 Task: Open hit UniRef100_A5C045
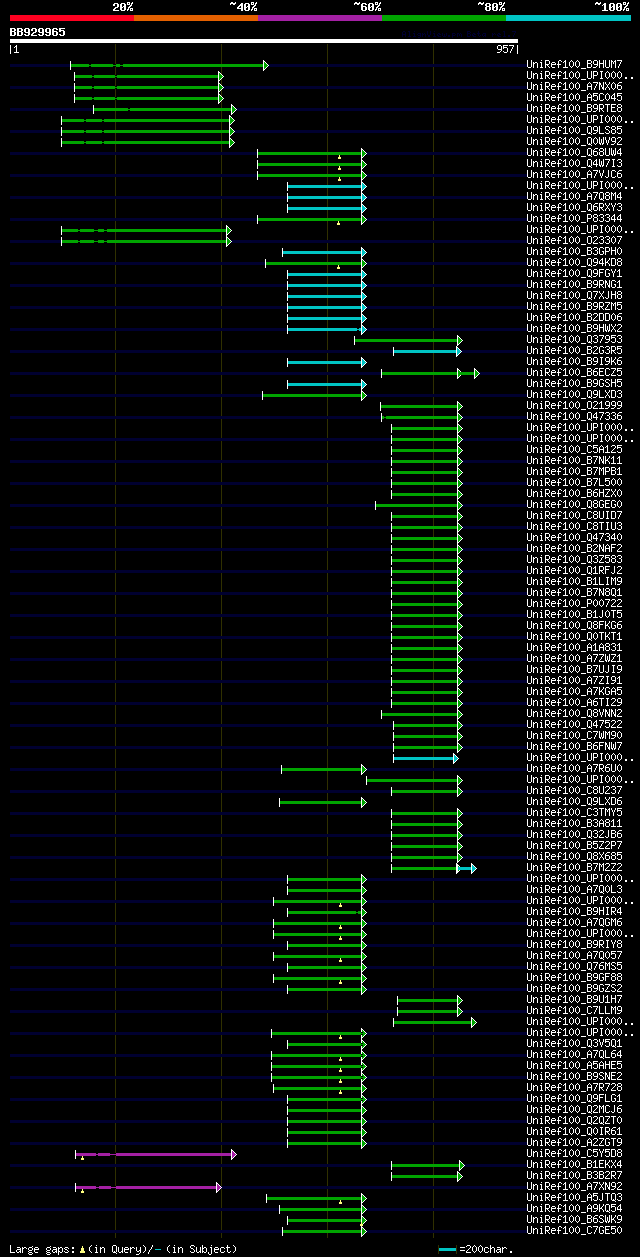click(x=574, y=98)
